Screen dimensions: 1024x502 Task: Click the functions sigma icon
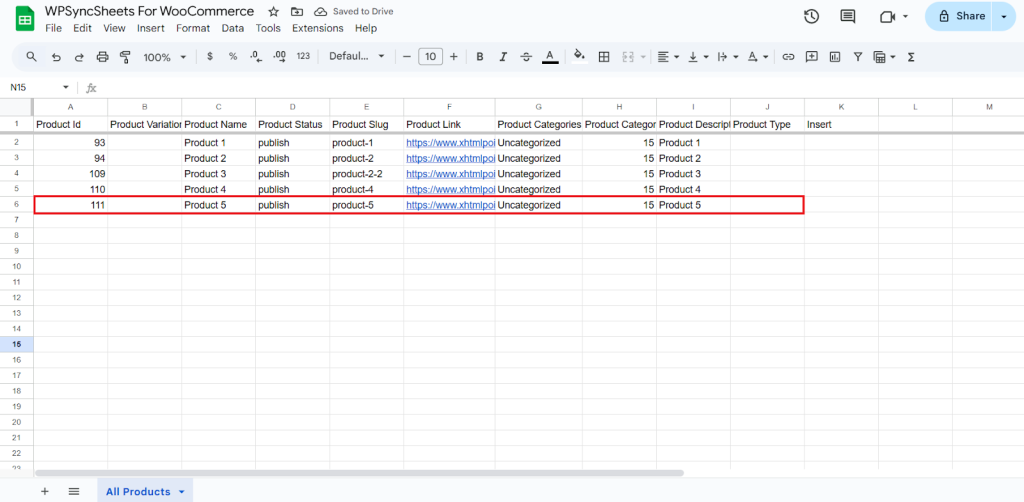[x=911, y=57]
